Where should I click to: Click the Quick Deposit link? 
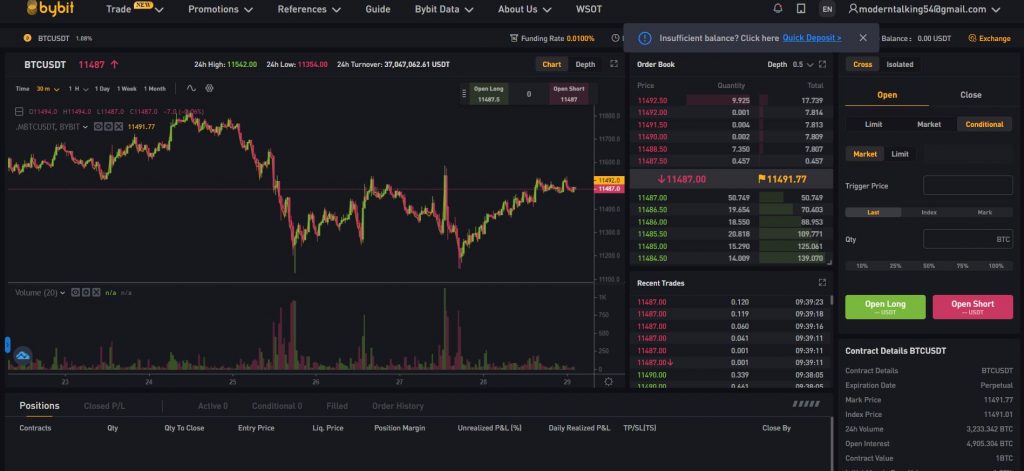pos(811,38)
